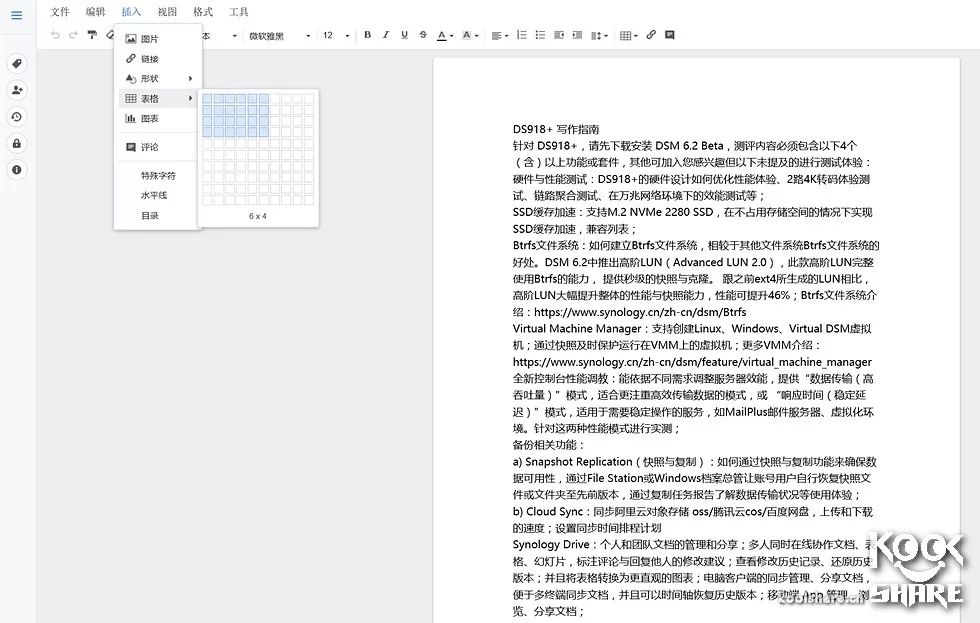Toggle italic formatting
The image size is (980, 623).
click(386, 35)
